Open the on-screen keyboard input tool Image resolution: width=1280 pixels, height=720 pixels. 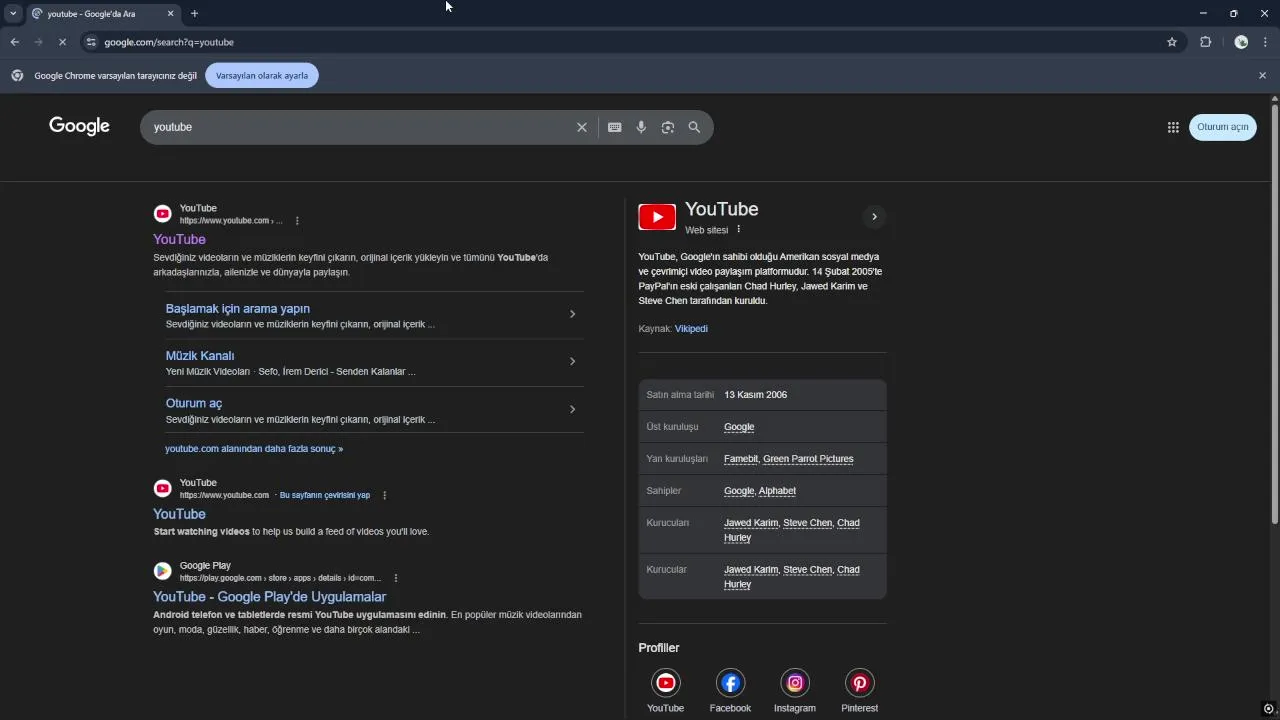tap(614, 127)
